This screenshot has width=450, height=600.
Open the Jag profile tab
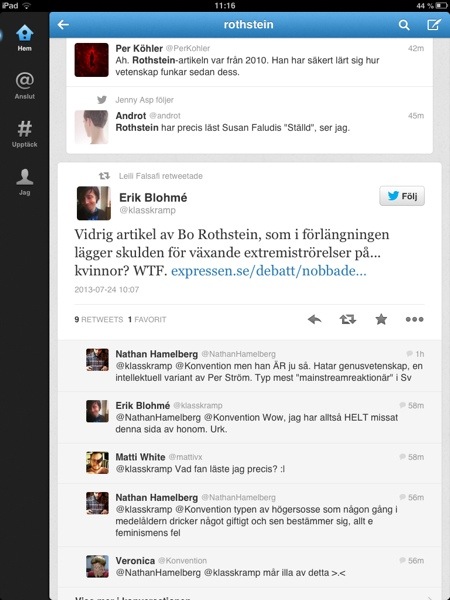24,182
